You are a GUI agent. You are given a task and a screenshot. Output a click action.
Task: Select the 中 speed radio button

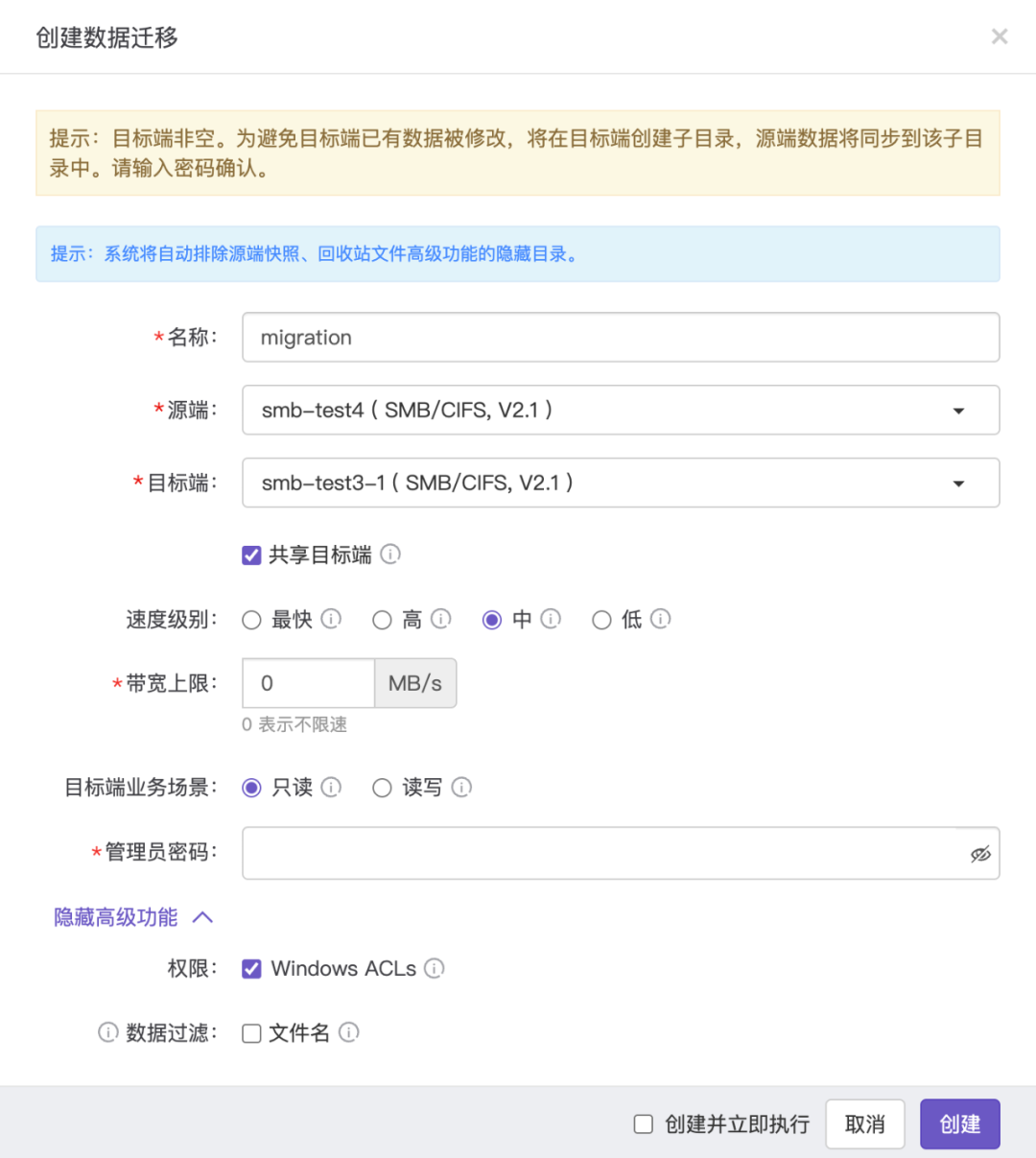pyautogui.click(x=492, y=620)
